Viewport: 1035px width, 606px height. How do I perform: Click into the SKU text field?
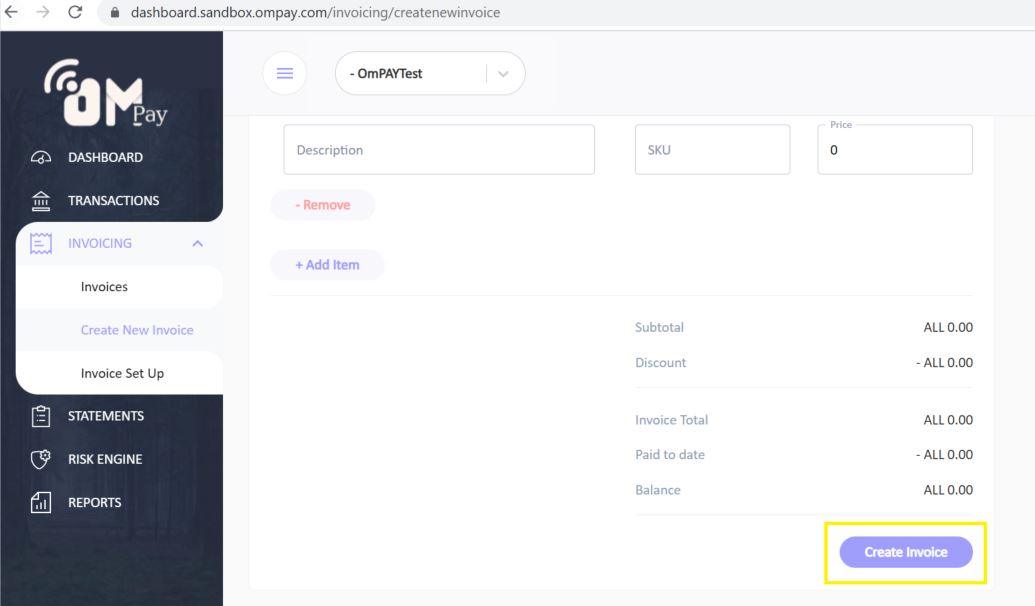click(x=712, y=150)
